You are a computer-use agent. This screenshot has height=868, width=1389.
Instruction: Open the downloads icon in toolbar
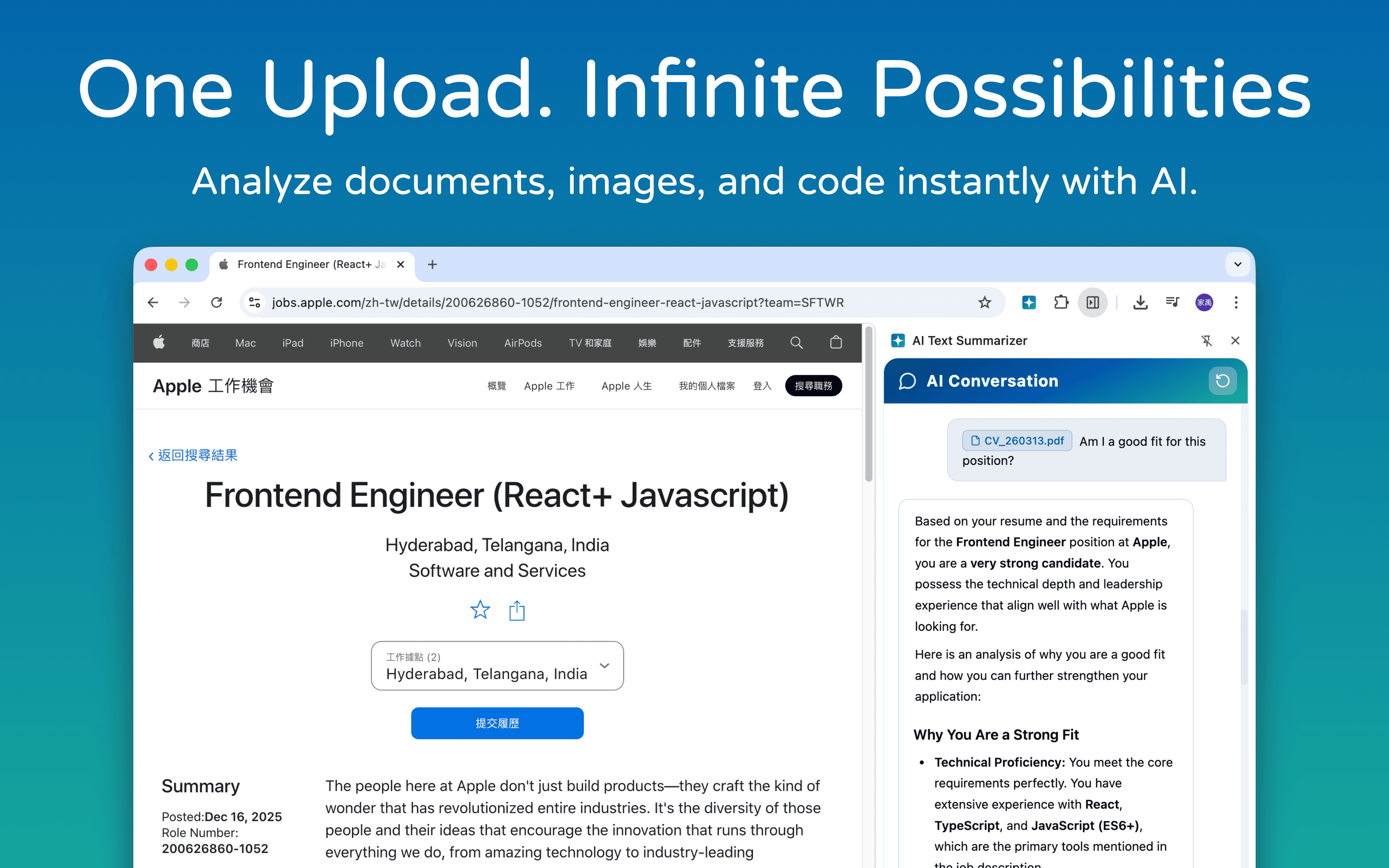[1140, 303]
